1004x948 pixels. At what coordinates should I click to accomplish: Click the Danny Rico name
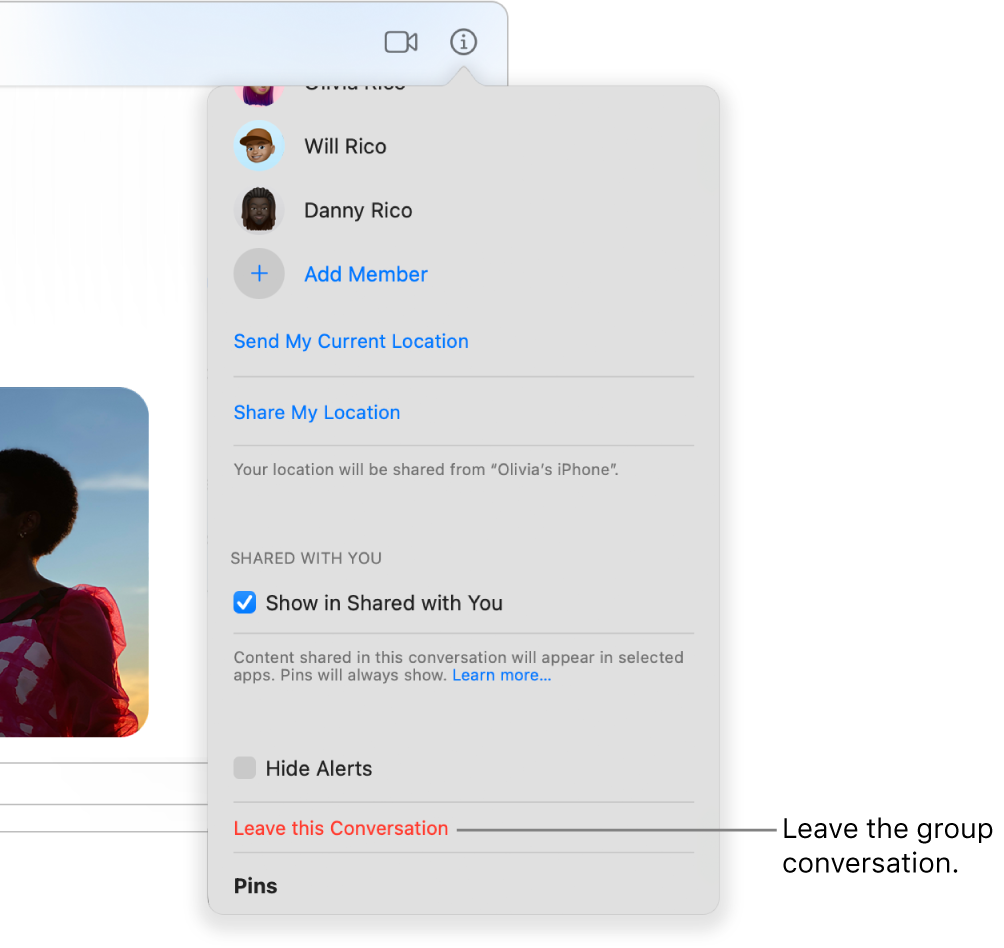coord(358,211)
